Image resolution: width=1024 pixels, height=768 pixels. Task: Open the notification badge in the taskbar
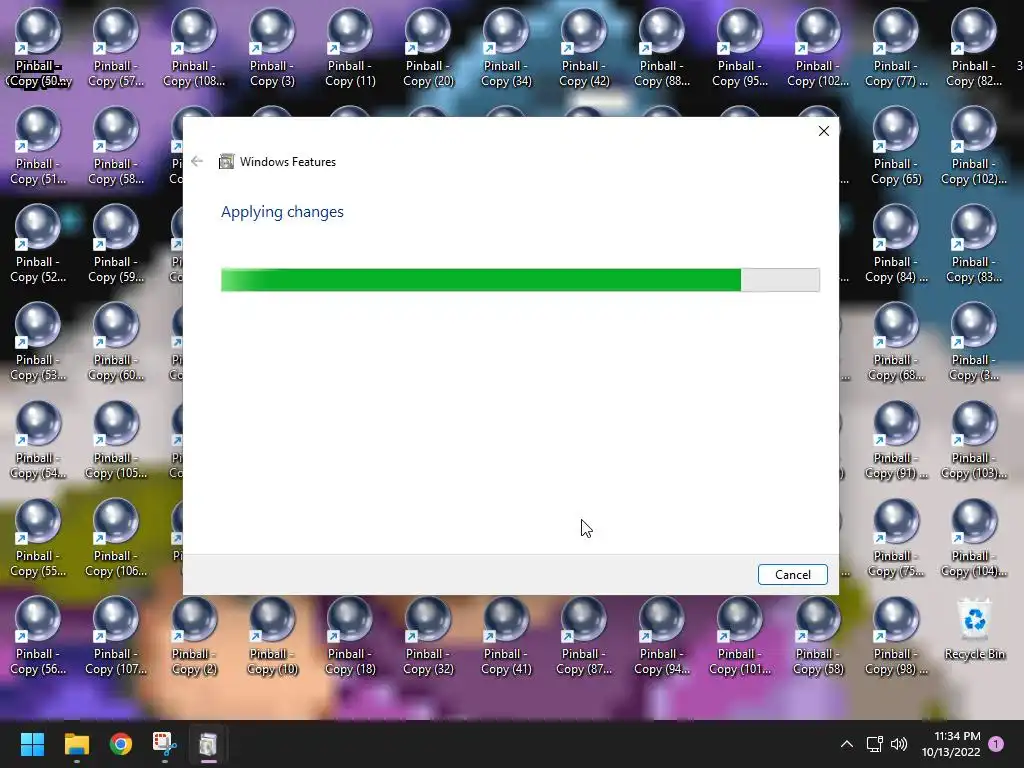[996, 744]
